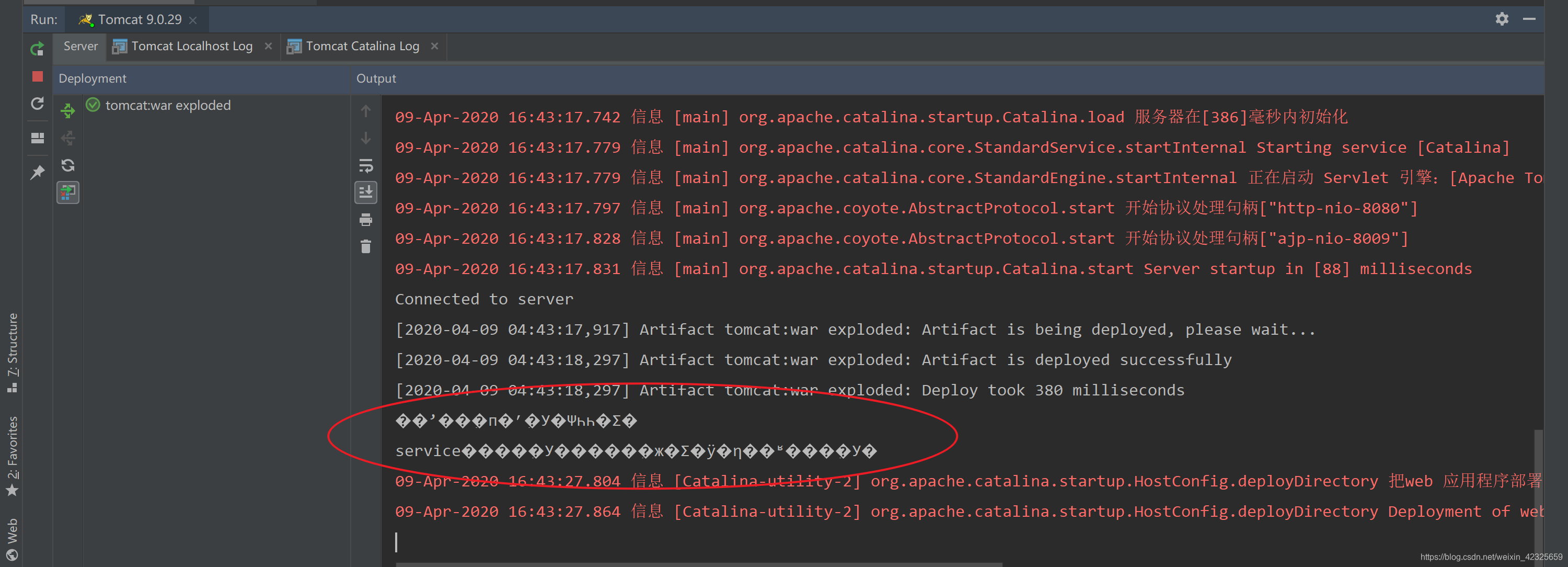Refresh the deployment status
The height and width of the screenshot is (567, 1568).
tap(67, 165)
